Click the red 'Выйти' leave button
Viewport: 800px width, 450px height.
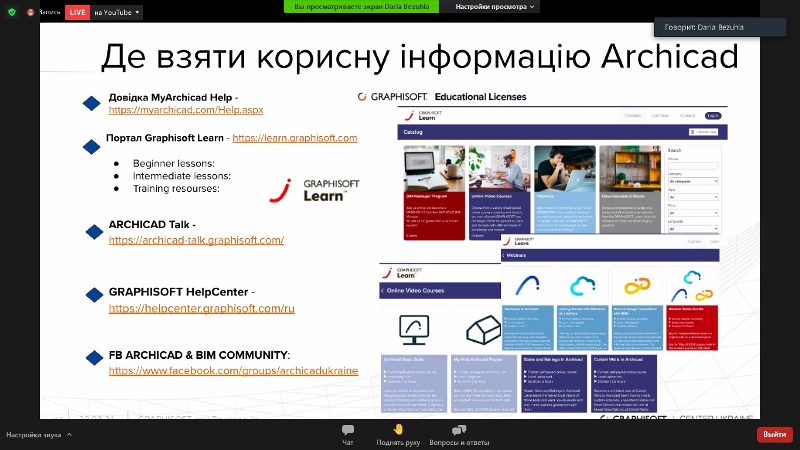click(x=774, y=434)
